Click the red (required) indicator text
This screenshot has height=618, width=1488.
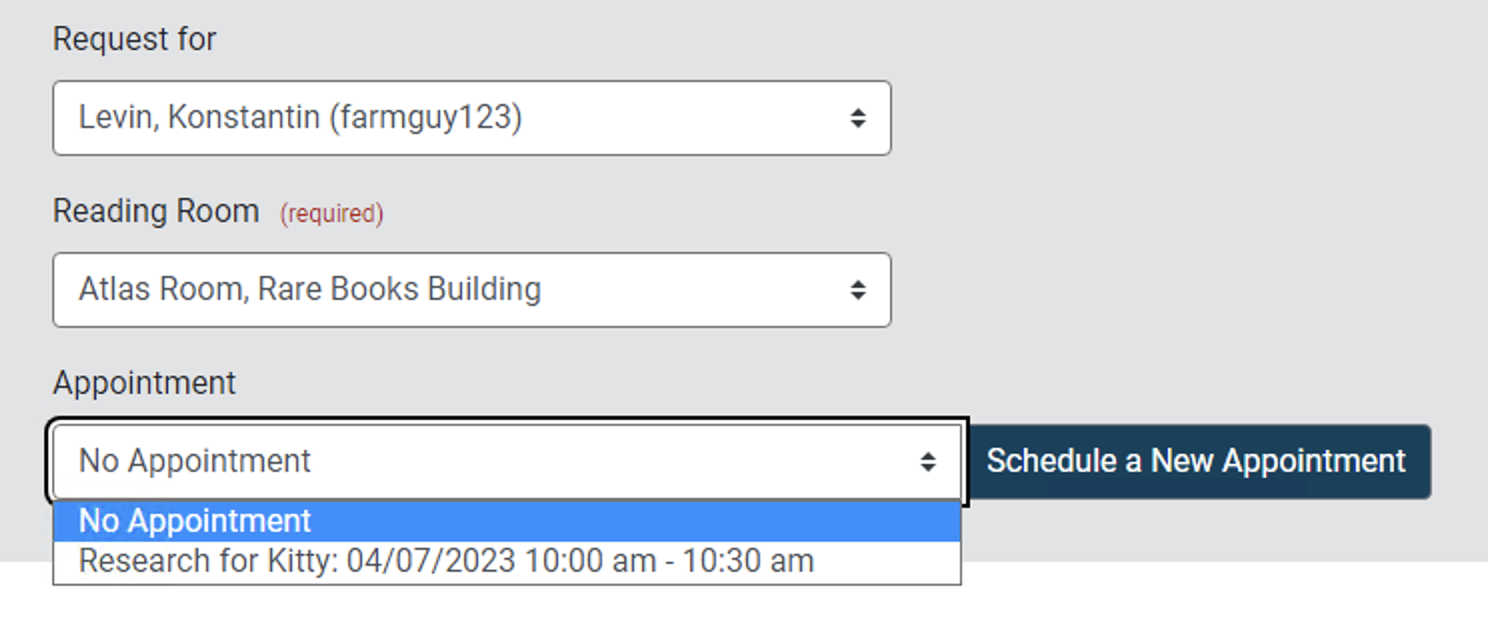pos(331,213)
